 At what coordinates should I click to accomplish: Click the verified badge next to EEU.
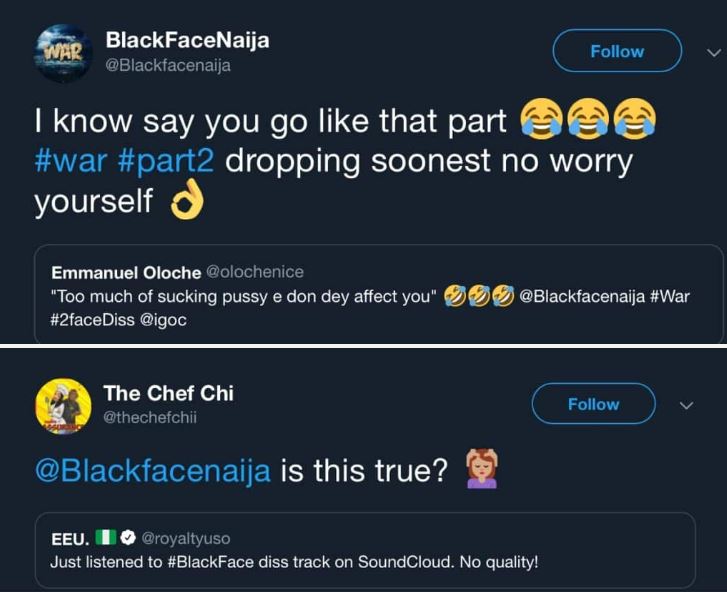(128, 539)
